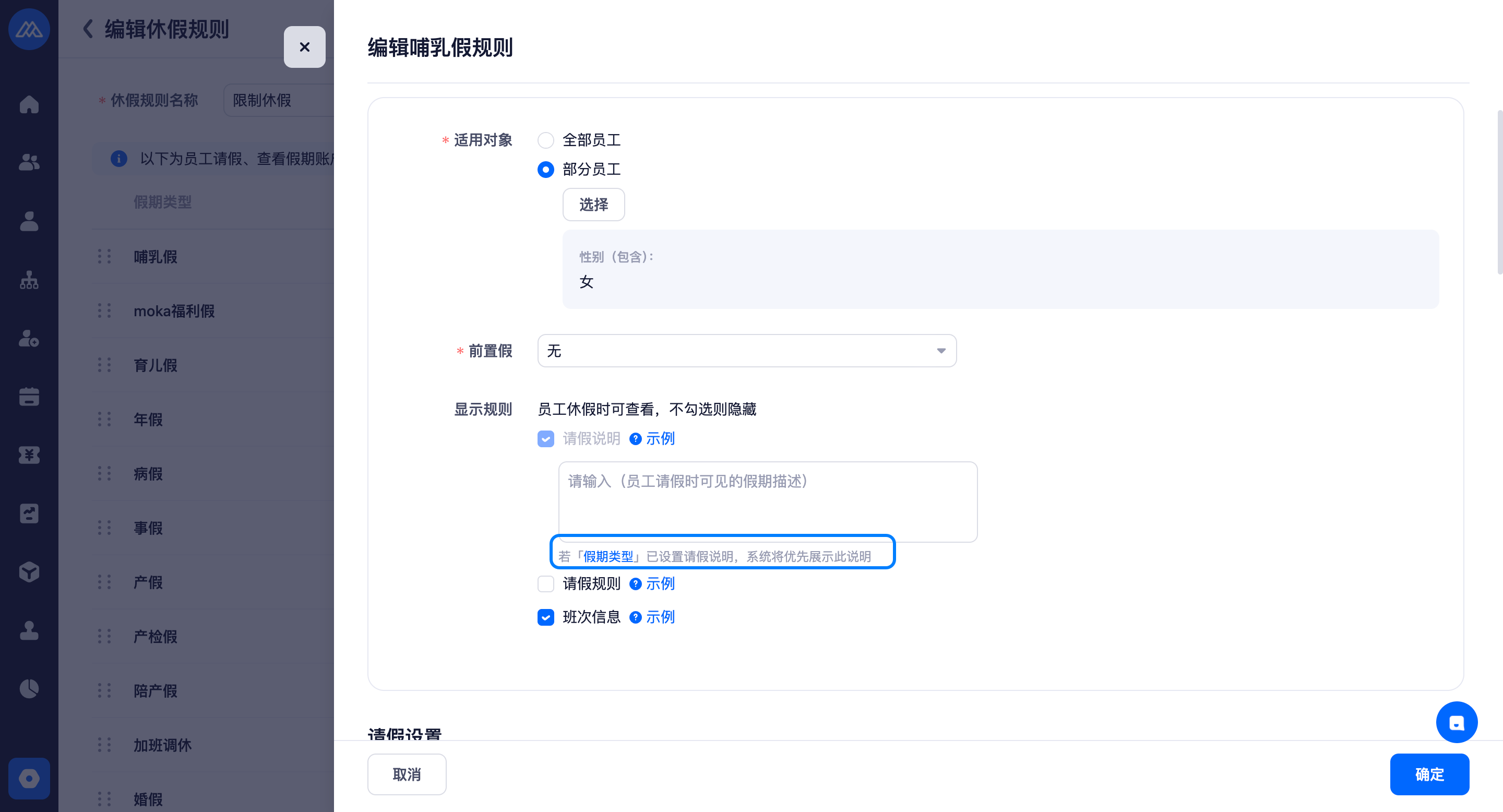
Task: Select the 部分员工 radio option
Action: coord(545,170)
